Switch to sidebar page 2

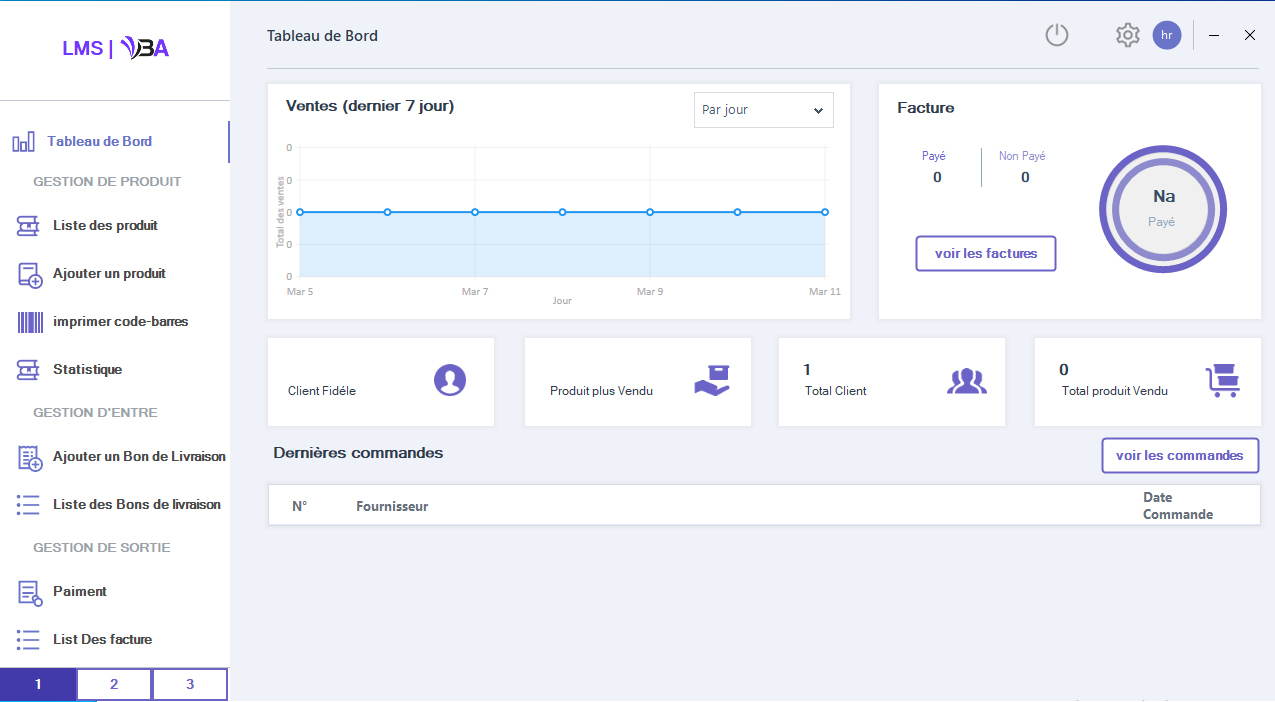coord(114,685)
